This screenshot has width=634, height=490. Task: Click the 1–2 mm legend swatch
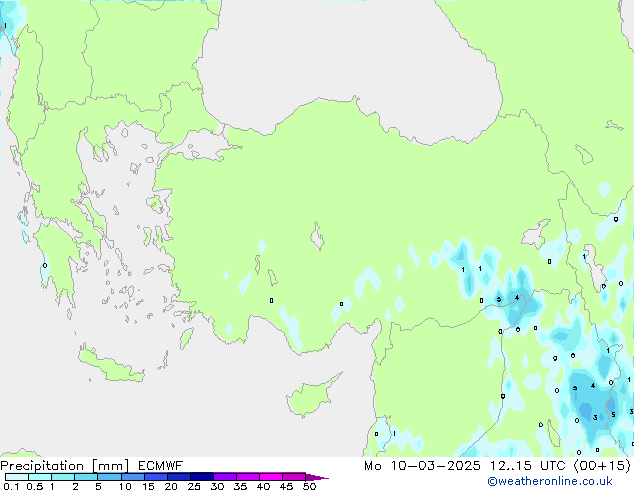(63, 477)
